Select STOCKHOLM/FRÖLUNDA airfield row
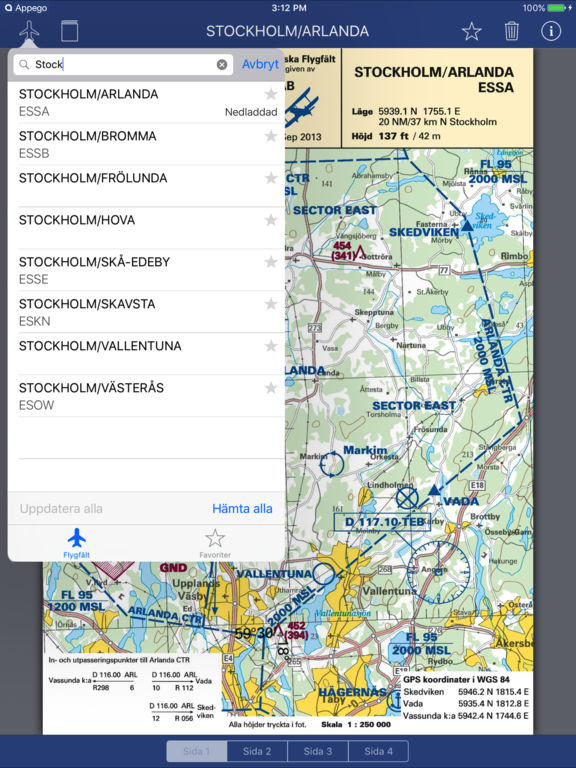This screenshot has height=768, width=576. pos(146,186)
